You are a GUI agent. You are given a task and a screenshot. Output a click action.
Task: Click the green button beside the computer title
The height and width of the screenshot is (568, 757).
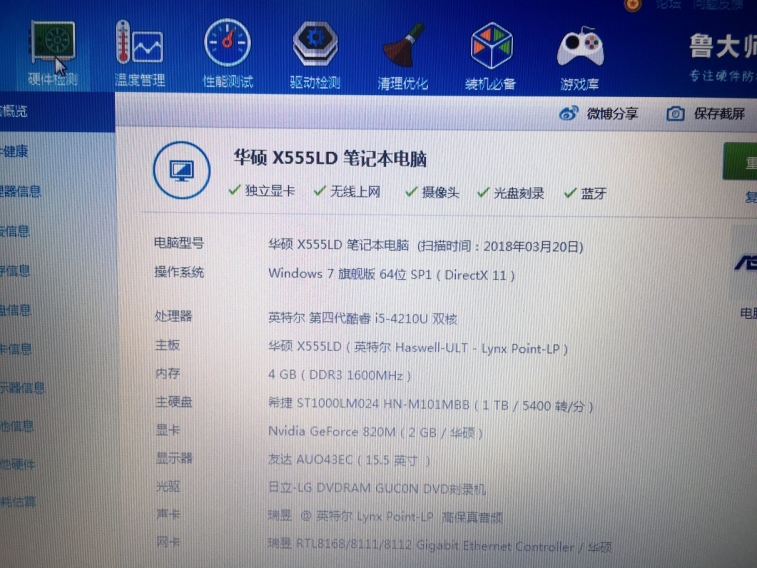point(740,162)
